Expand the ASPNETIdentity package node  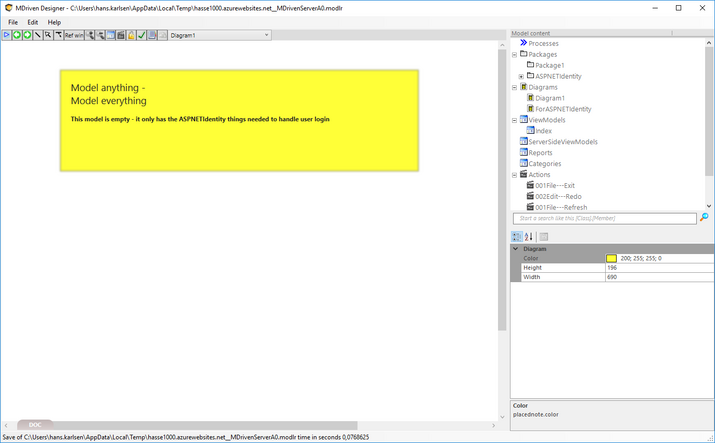point(521,76)
